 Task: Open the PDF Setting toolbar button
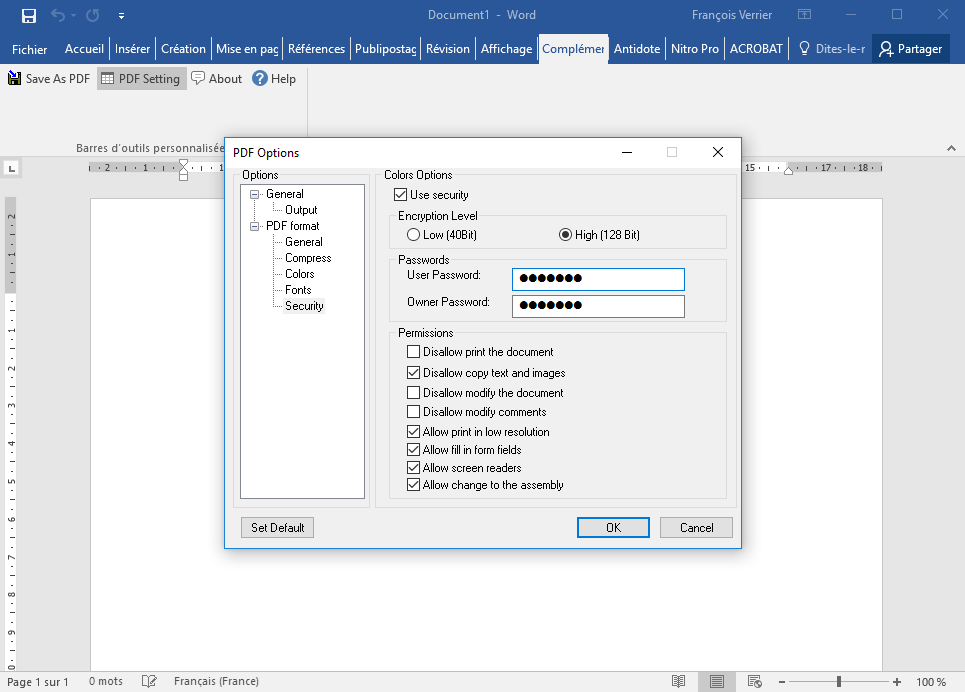[142, 79]
